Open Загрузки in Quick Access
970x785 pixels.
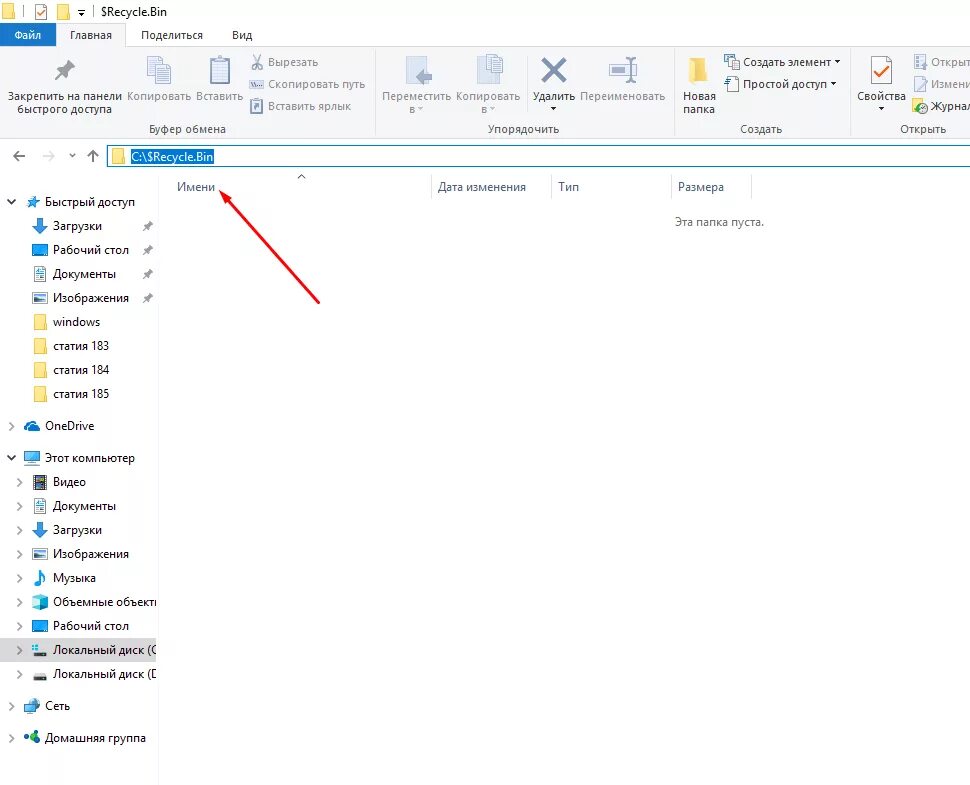77,226
